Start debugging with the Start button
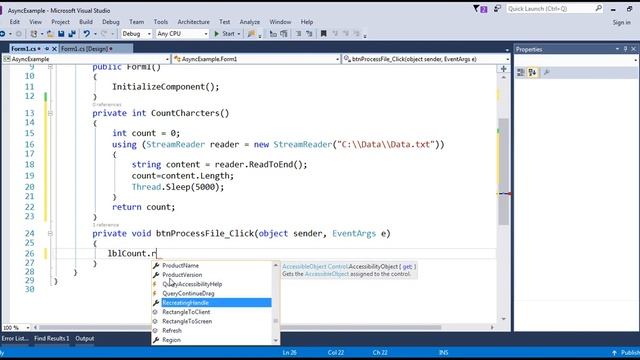640x360 pixels. tap(224, 34)
